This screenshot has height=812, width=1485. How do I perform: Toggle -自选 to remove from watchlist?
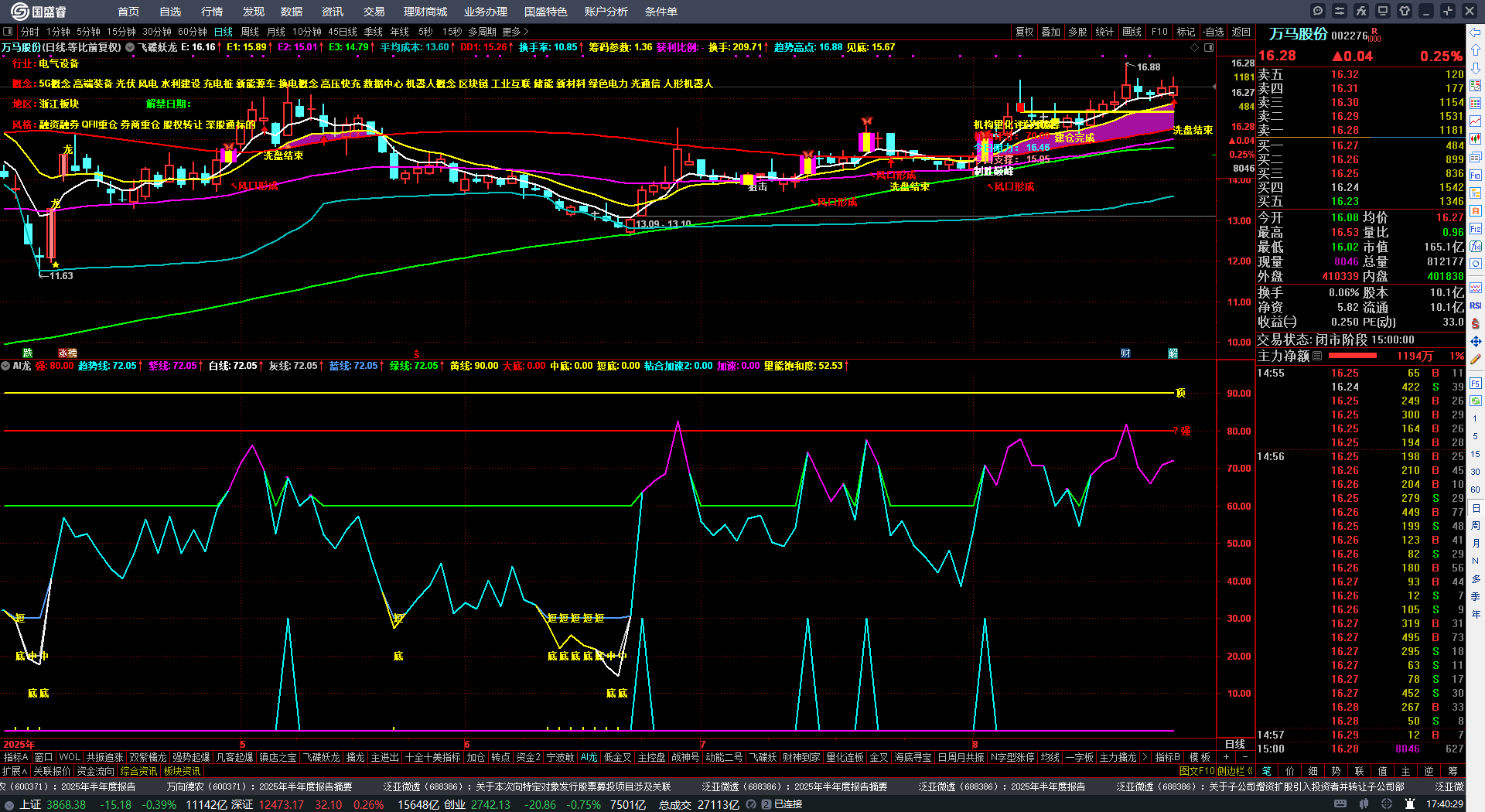(x=1214, y=32)
